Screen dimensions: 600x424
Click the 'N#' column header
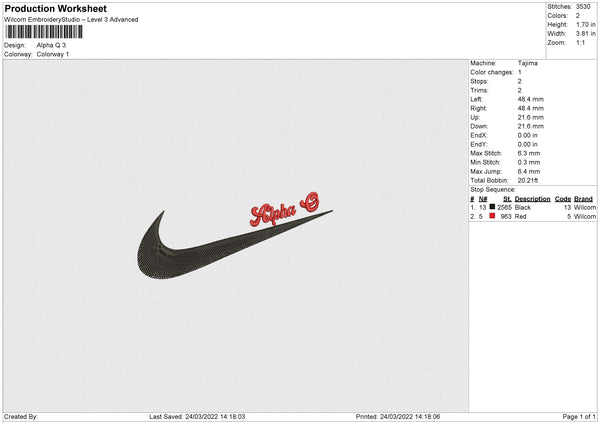(483, 199)
